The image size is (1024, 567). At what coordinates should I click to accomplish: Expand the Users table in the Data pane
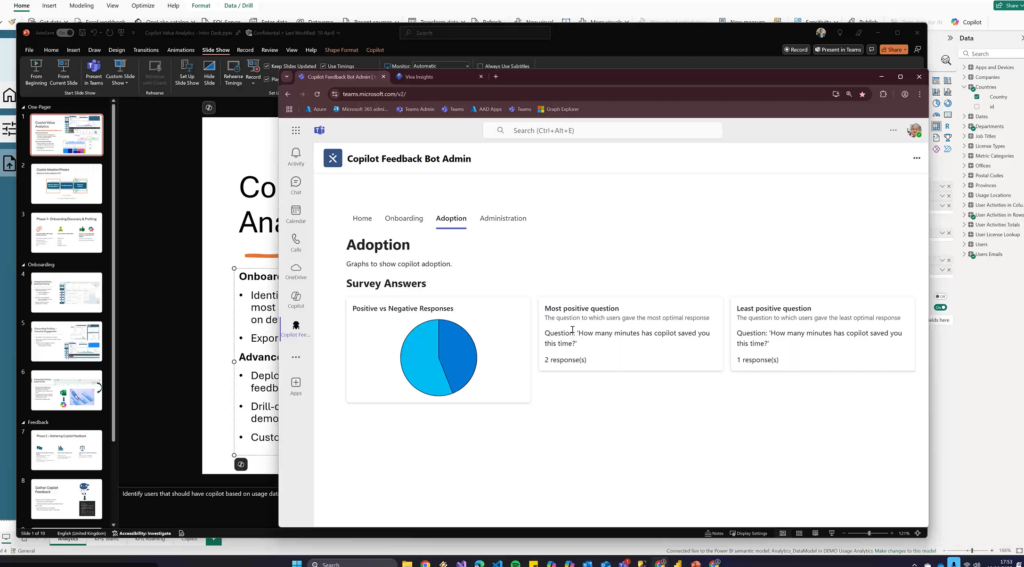point(964,244)
